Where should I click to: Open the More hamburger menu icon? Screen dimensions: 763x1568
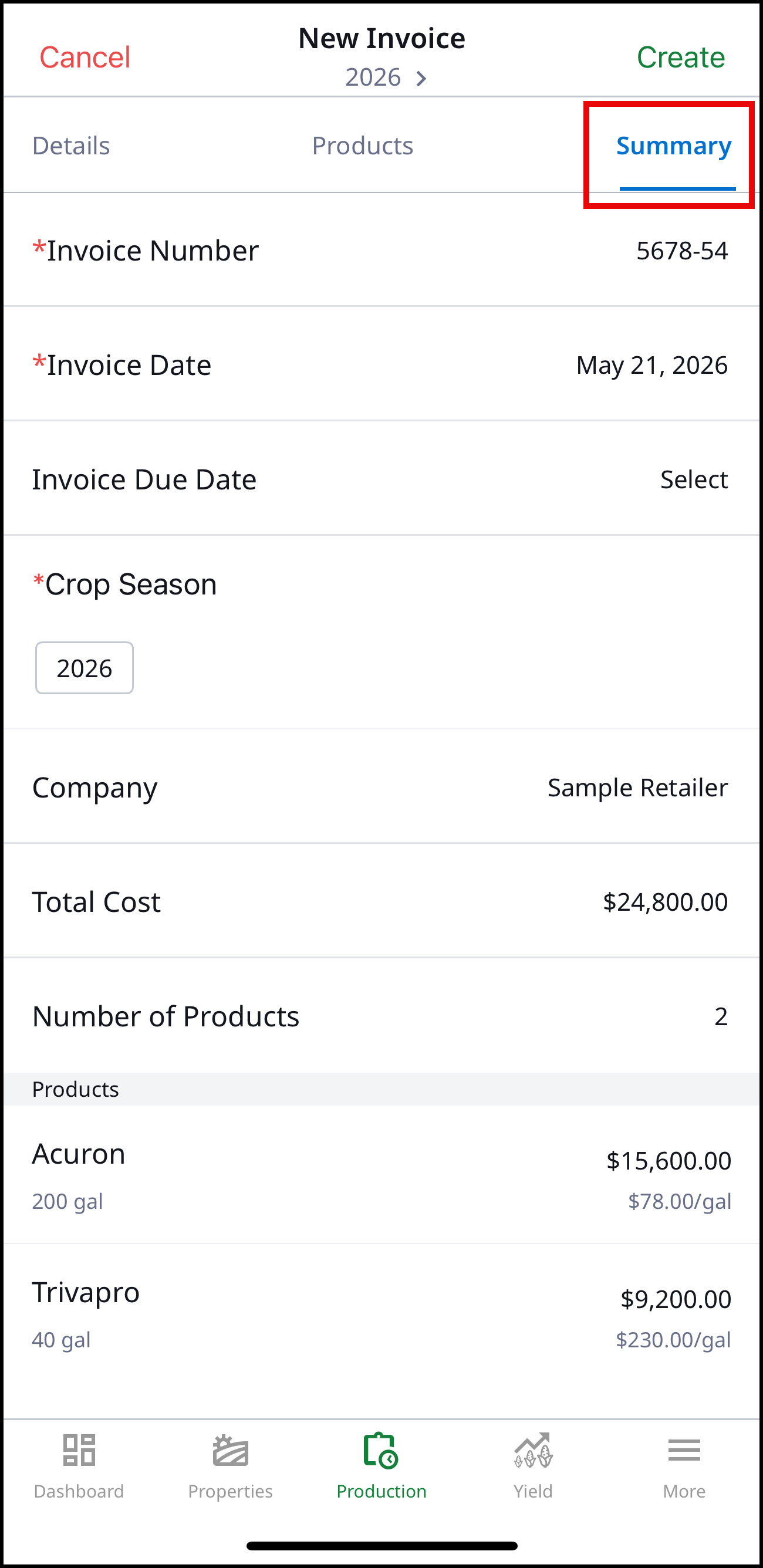pos(684,1450)
